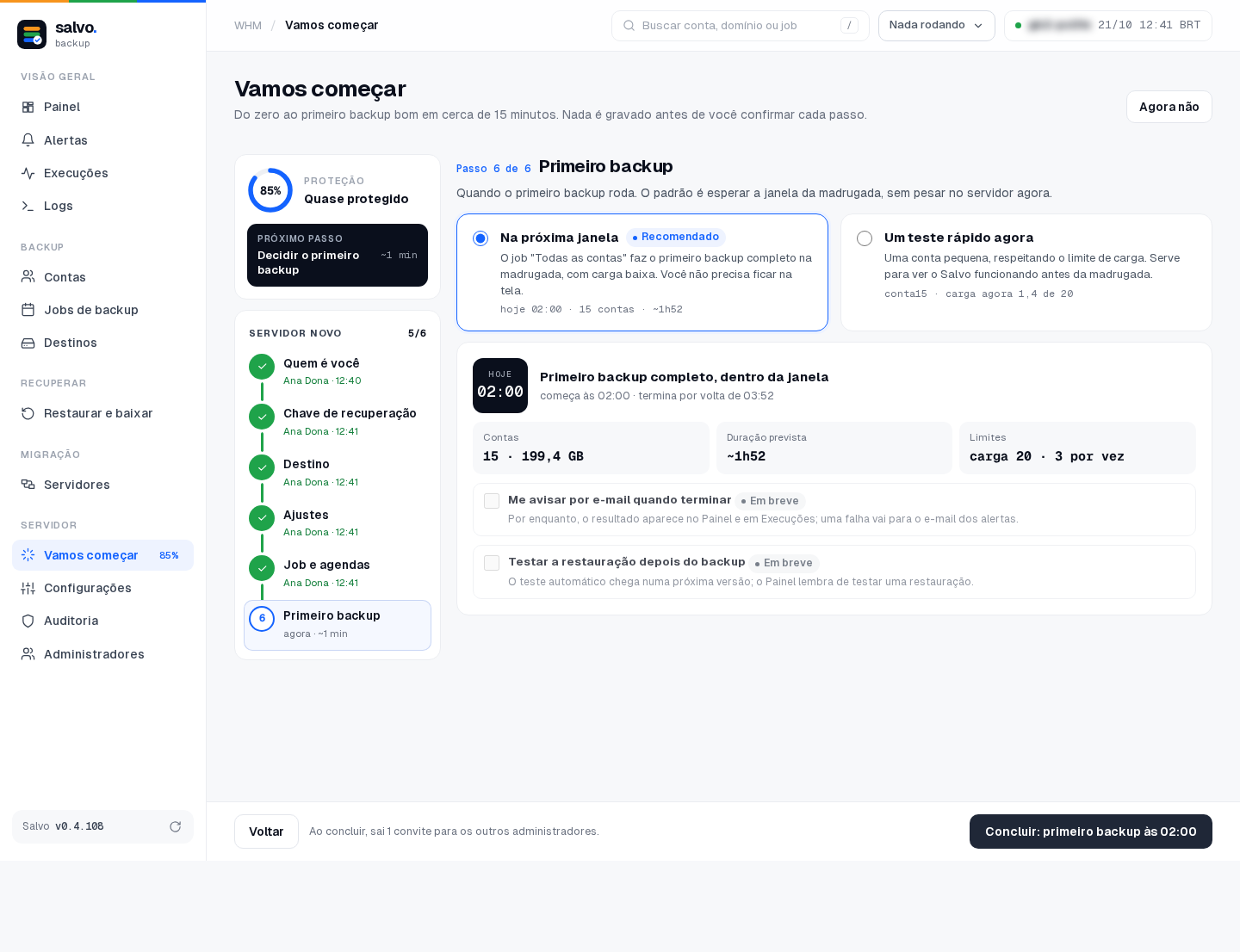Viewport: 1240px width, 952px height.
Task: Click the green check for the Destino step
Action: point(262,467)
